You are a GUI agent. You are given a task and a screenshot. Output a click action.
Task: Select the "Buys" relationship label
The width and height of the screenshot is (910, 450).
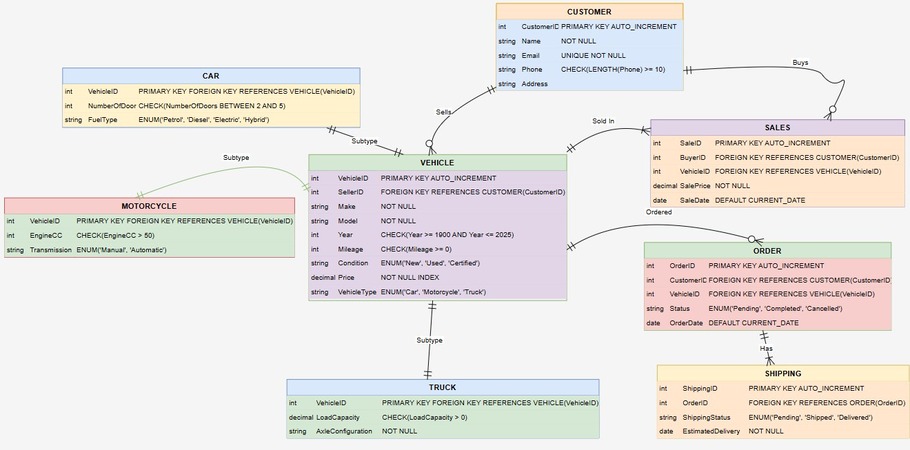click(801, 63)
